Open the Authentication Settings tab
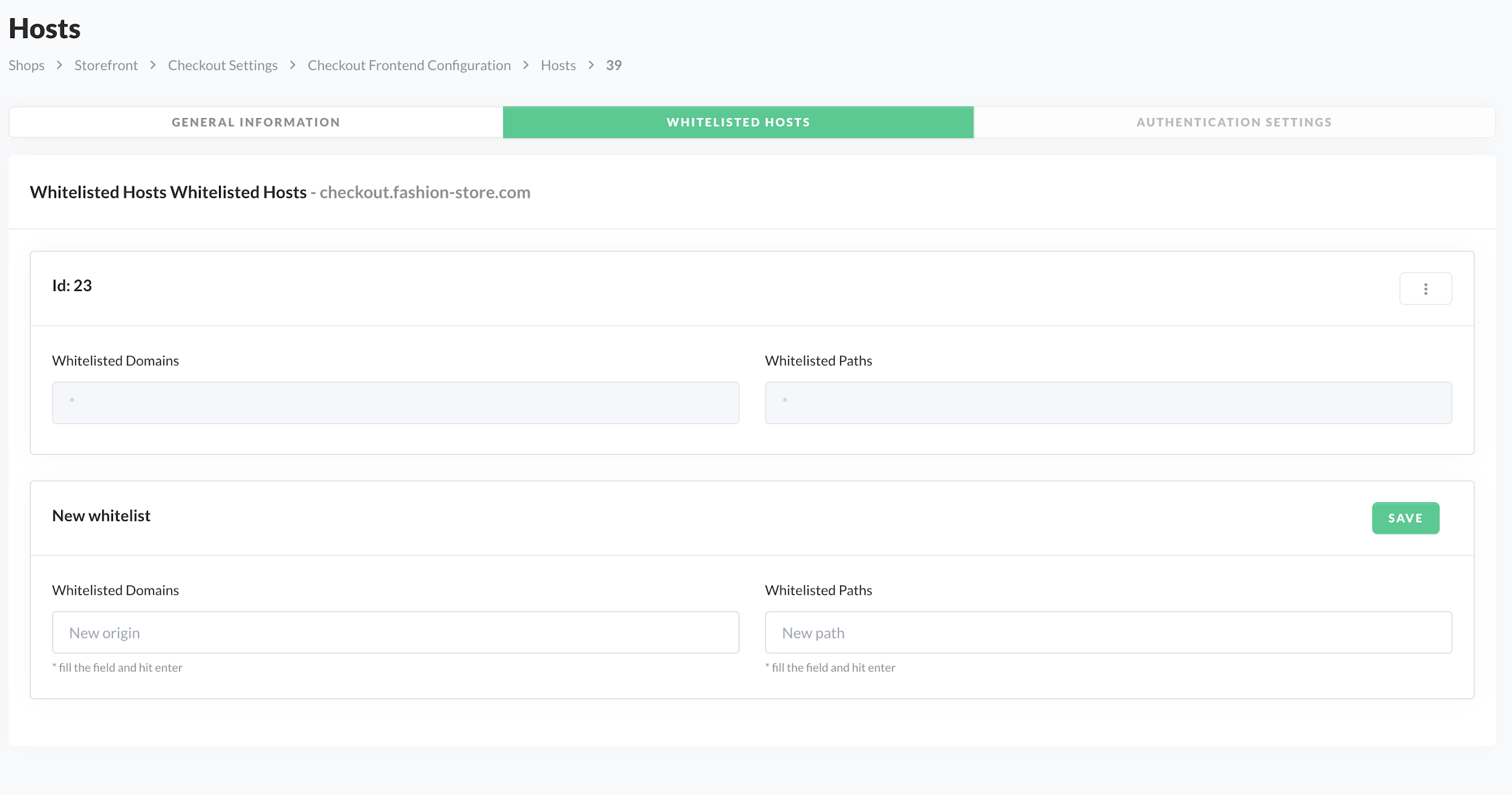Screen dimensions: 1512x795 click(x=1234, y=122)
